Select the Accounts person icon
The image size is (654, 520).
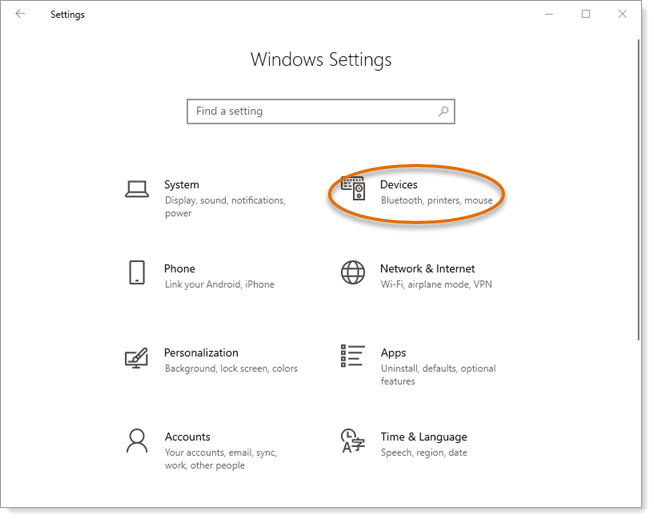point(137,441)
